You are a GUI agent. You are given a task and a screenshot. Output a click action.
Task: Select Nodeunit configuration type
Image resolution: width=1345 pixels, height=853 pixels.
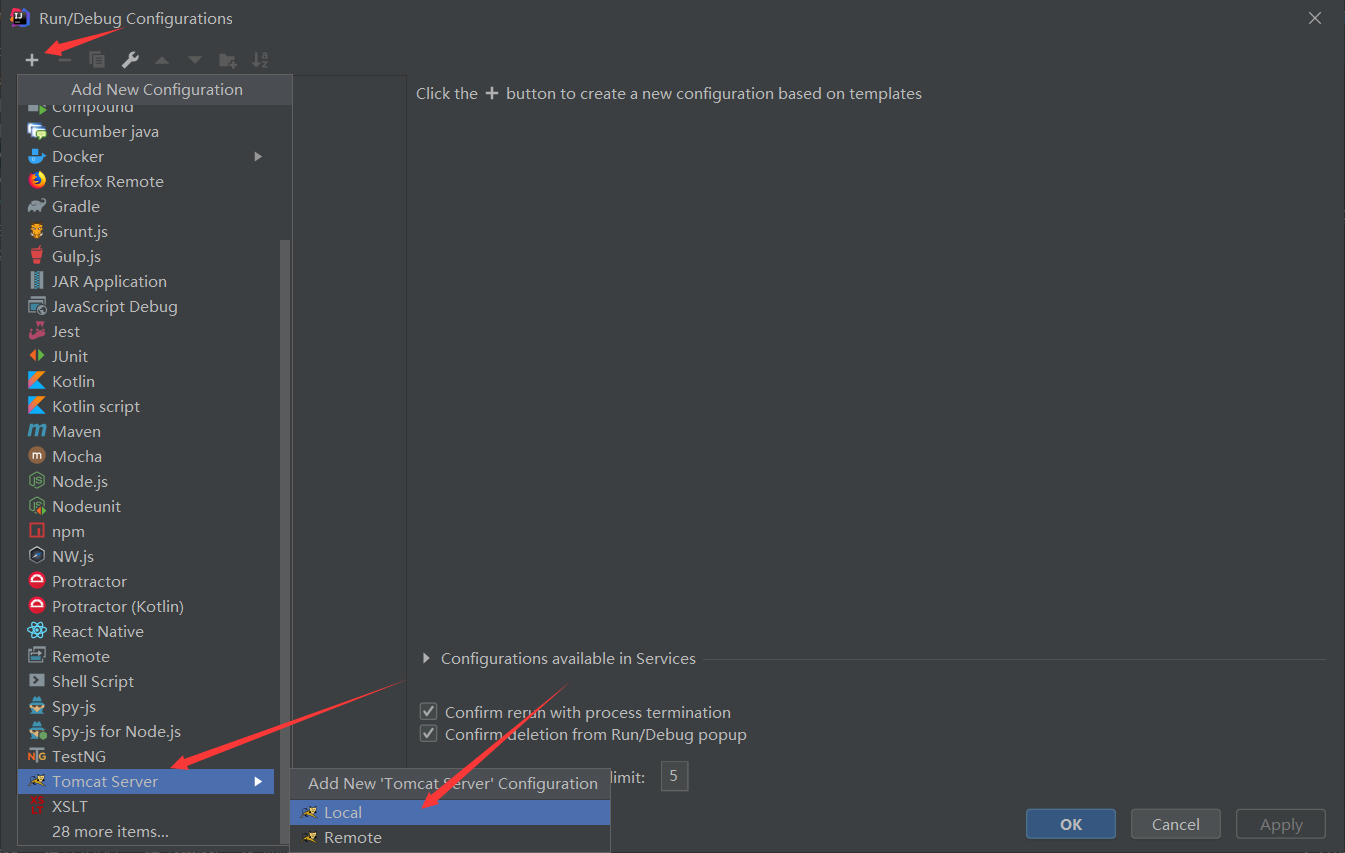tap(146, 506)
